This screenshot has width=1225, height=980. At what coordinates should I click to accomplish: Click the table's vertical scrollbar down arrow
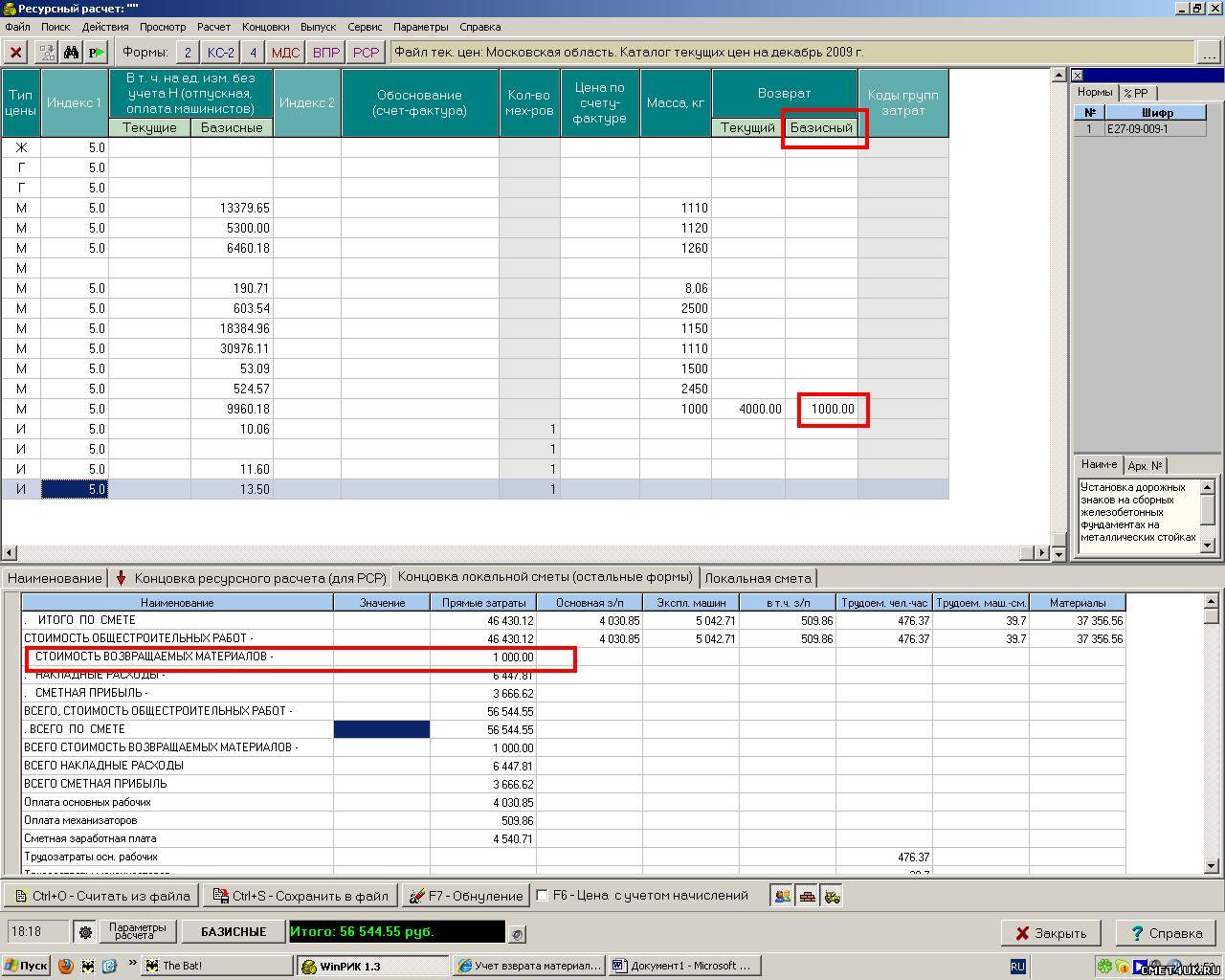[1058, 553]
